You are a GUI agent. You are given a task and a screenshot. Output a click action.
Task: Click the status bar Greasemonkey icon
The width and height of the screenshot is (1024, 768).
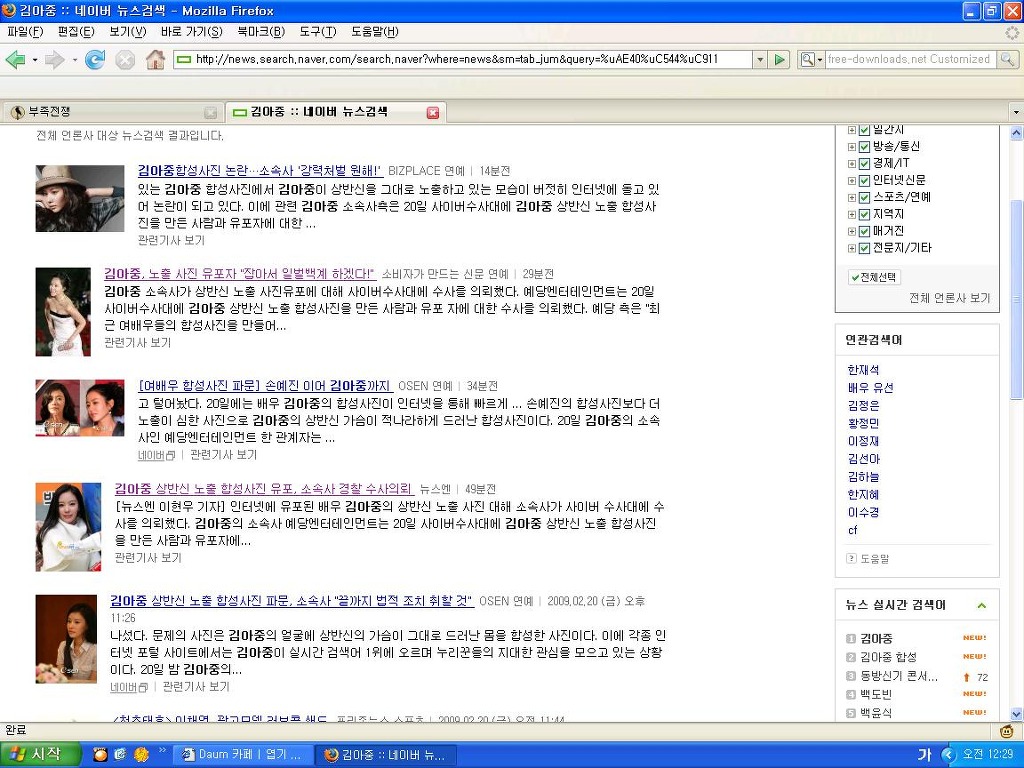coord(1008,730)
